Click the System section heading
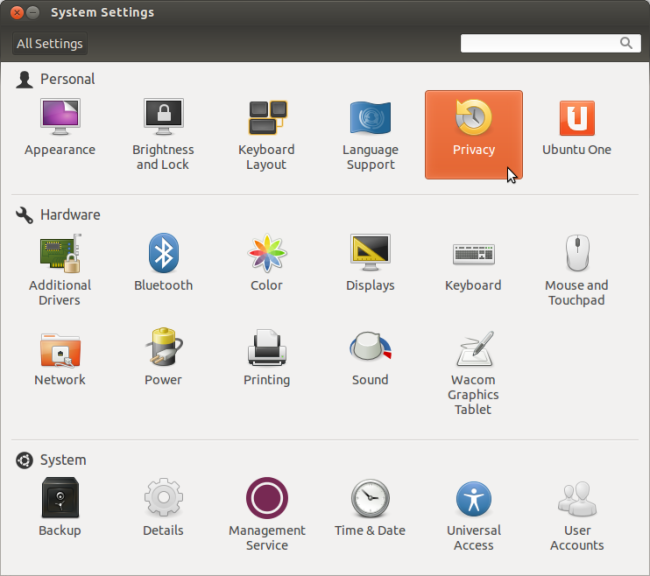Image resolution: width=650 pixels, height=576 pixels. pos(63,460)
